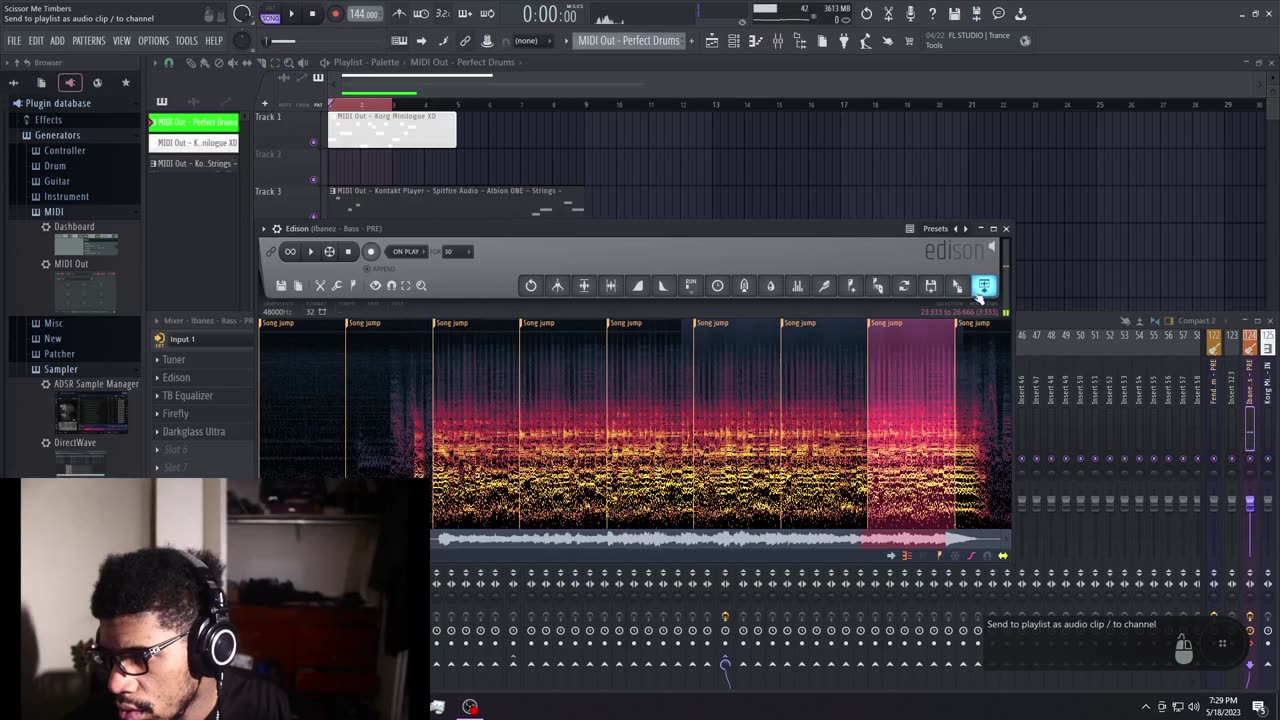1280x720 pixels.
Task: Select the TB Equalizer effect slot
Action: pos(188,396)
